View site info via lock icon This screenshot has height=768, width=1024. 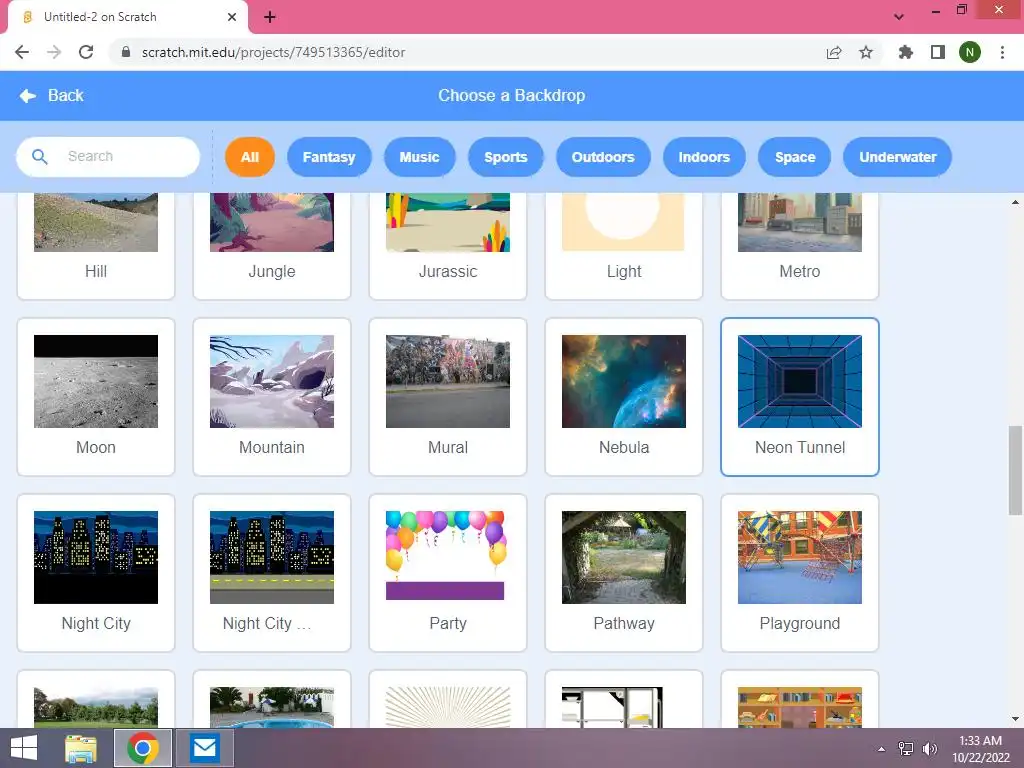pyautogui.click(x=126, y=52)
